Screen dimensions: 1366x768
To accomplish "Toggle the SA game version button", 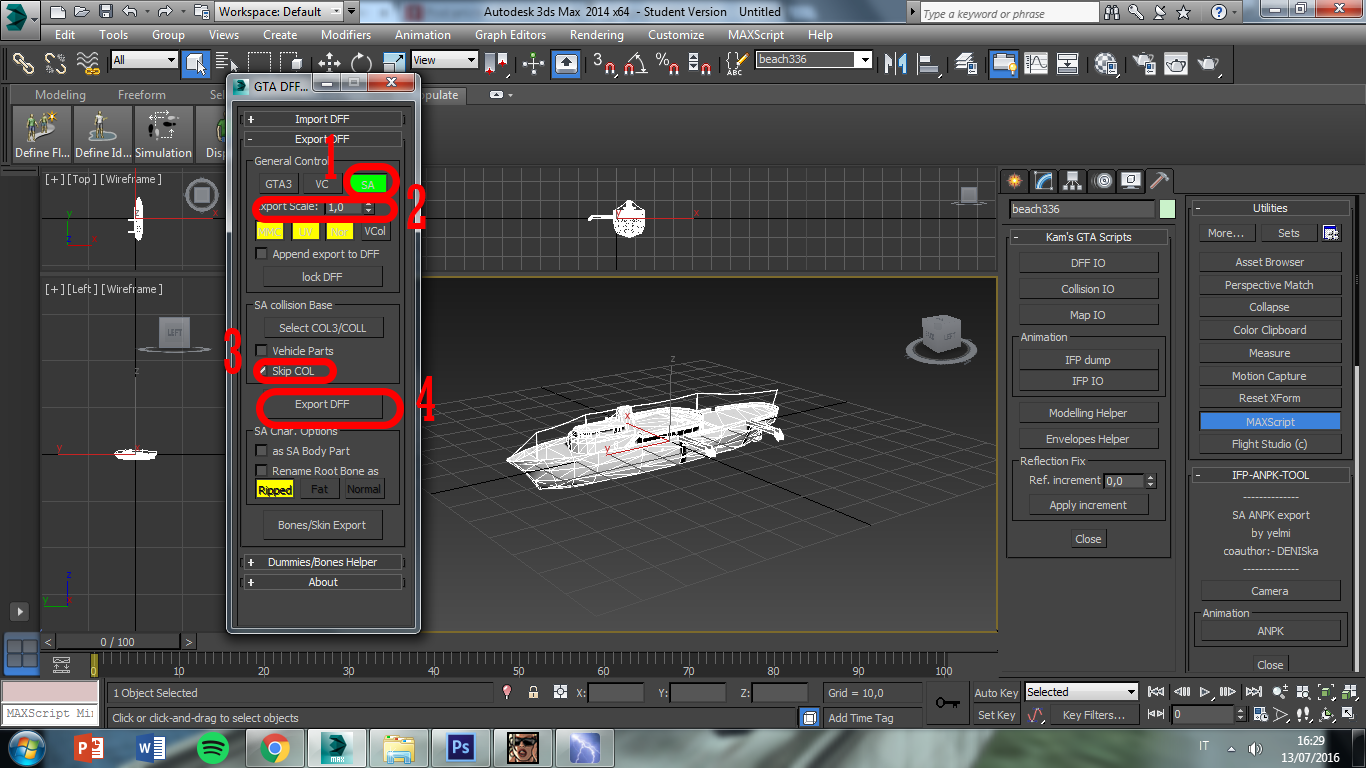I will 368,184.
